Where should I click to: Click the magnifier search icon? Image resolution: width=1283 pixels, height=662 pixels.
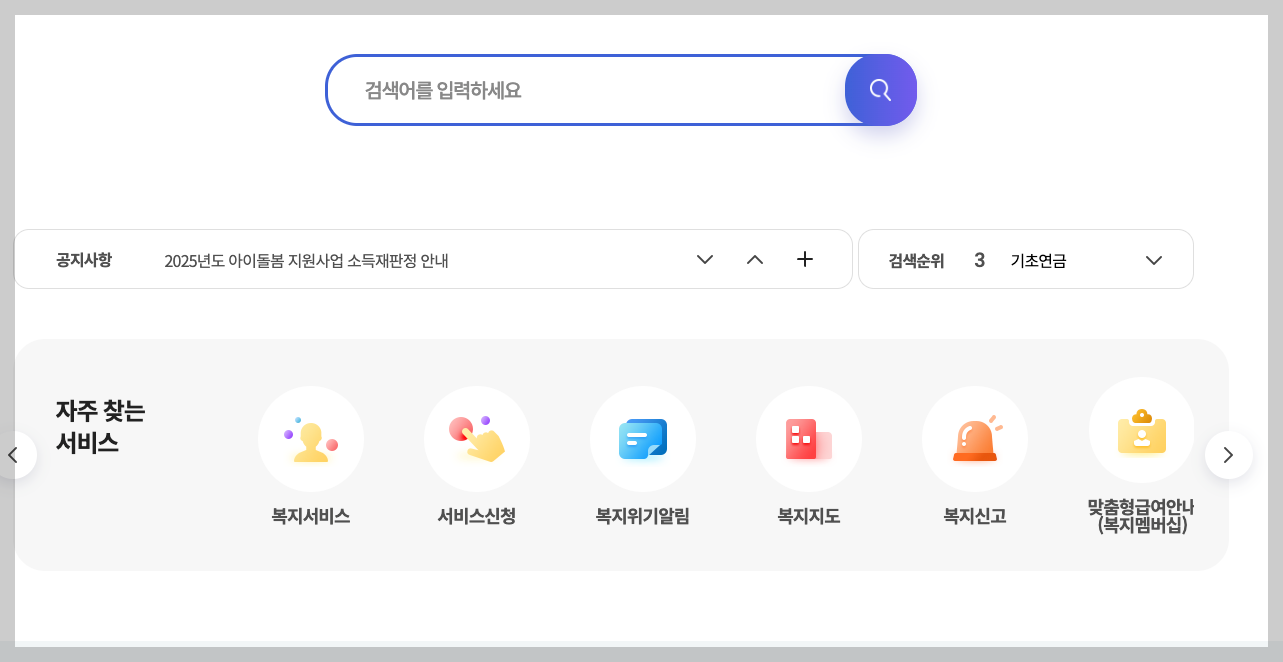click(880, 90)
